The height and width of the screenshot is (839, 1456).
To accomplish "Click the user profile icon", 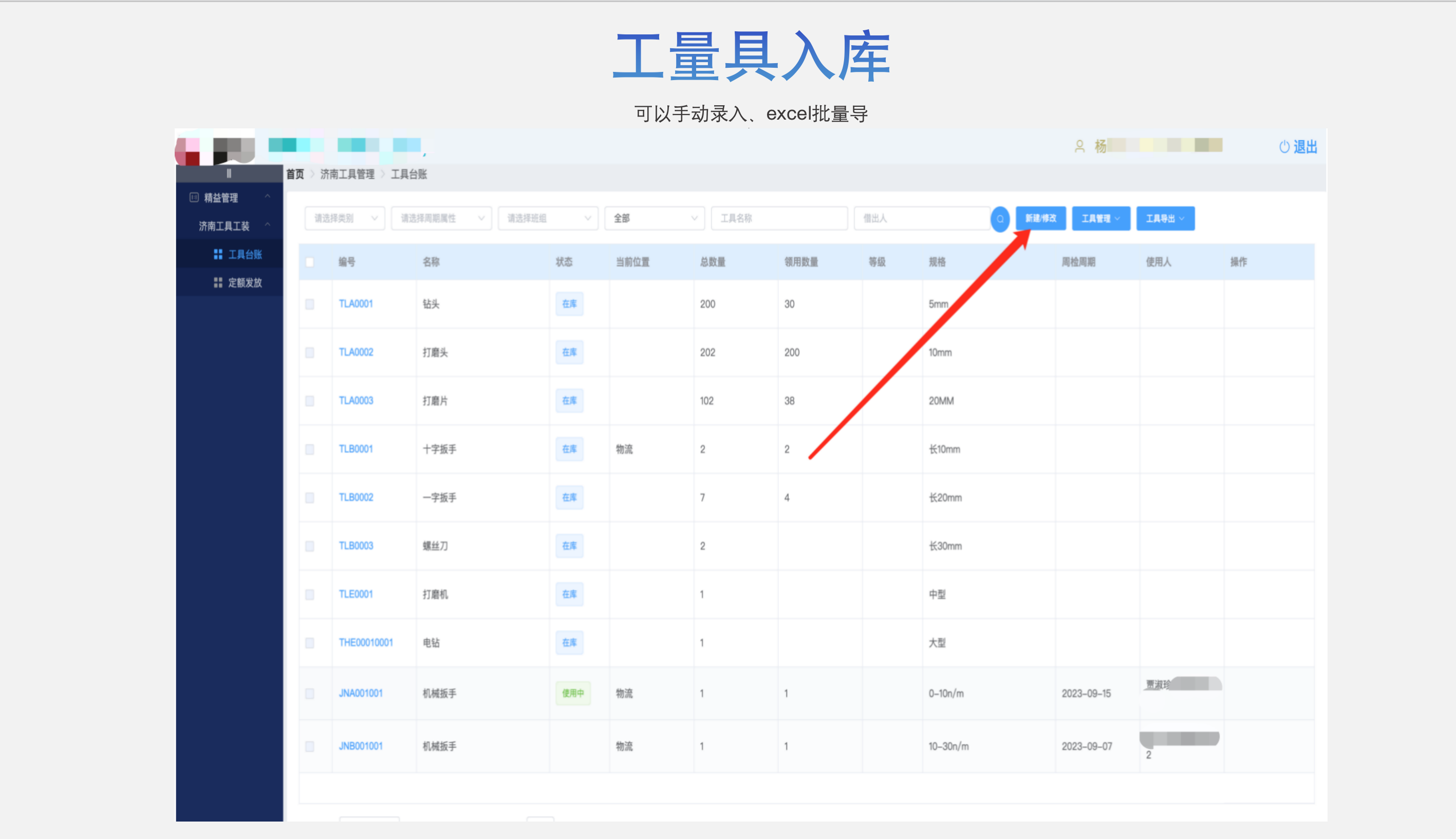I will click(1079, 146).
